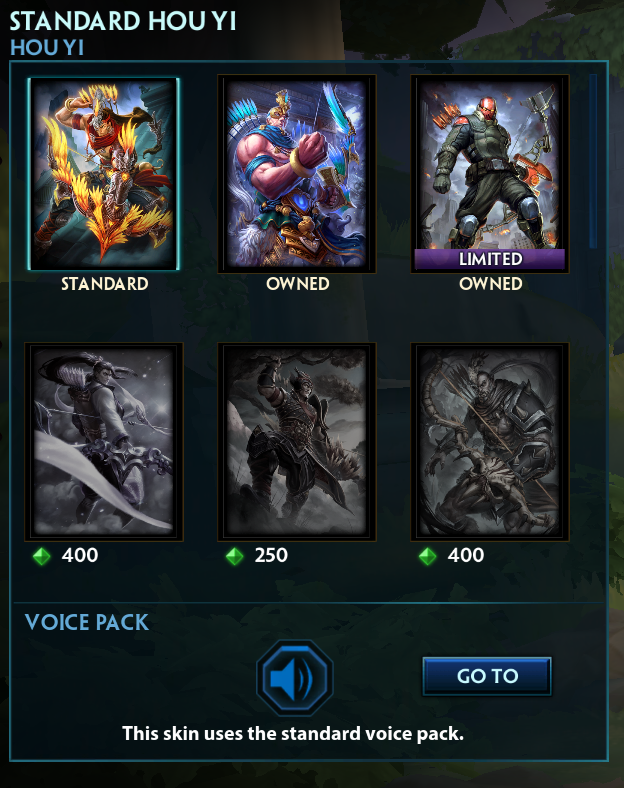Image resolution: width=624 pixels, height=788 pixels.
Task: Pick the locked dragon-bow skin card
Action: (x=490, y=442)
